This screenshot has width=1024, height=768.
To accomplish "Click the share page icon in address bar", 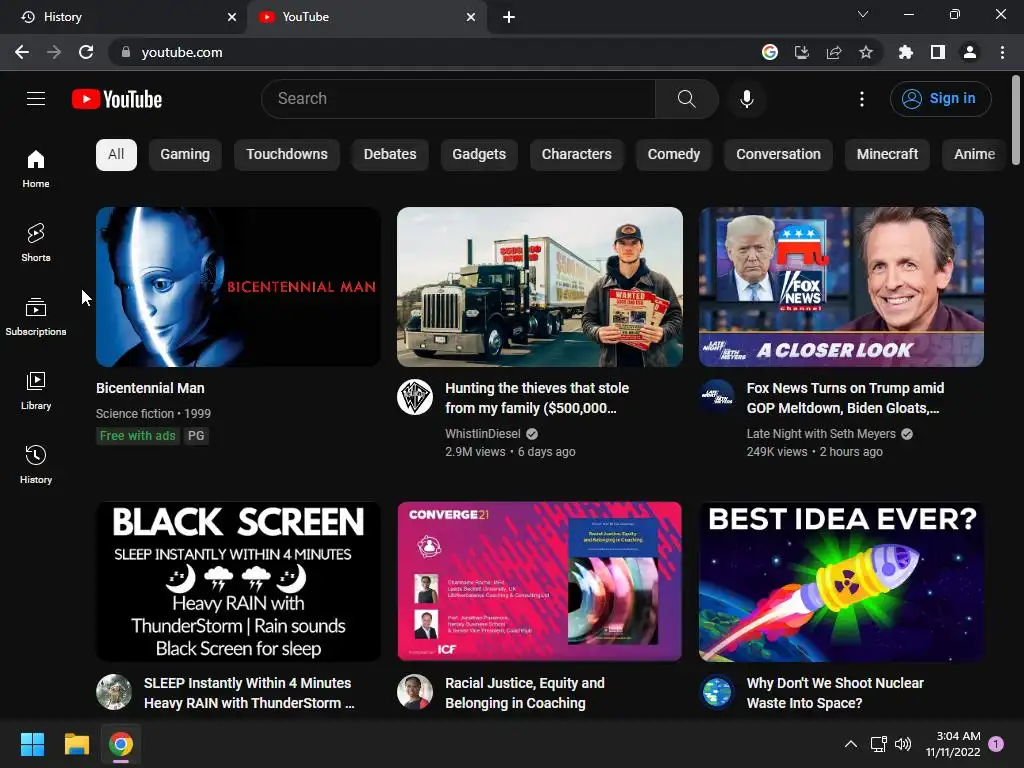I will pos(834,52).
